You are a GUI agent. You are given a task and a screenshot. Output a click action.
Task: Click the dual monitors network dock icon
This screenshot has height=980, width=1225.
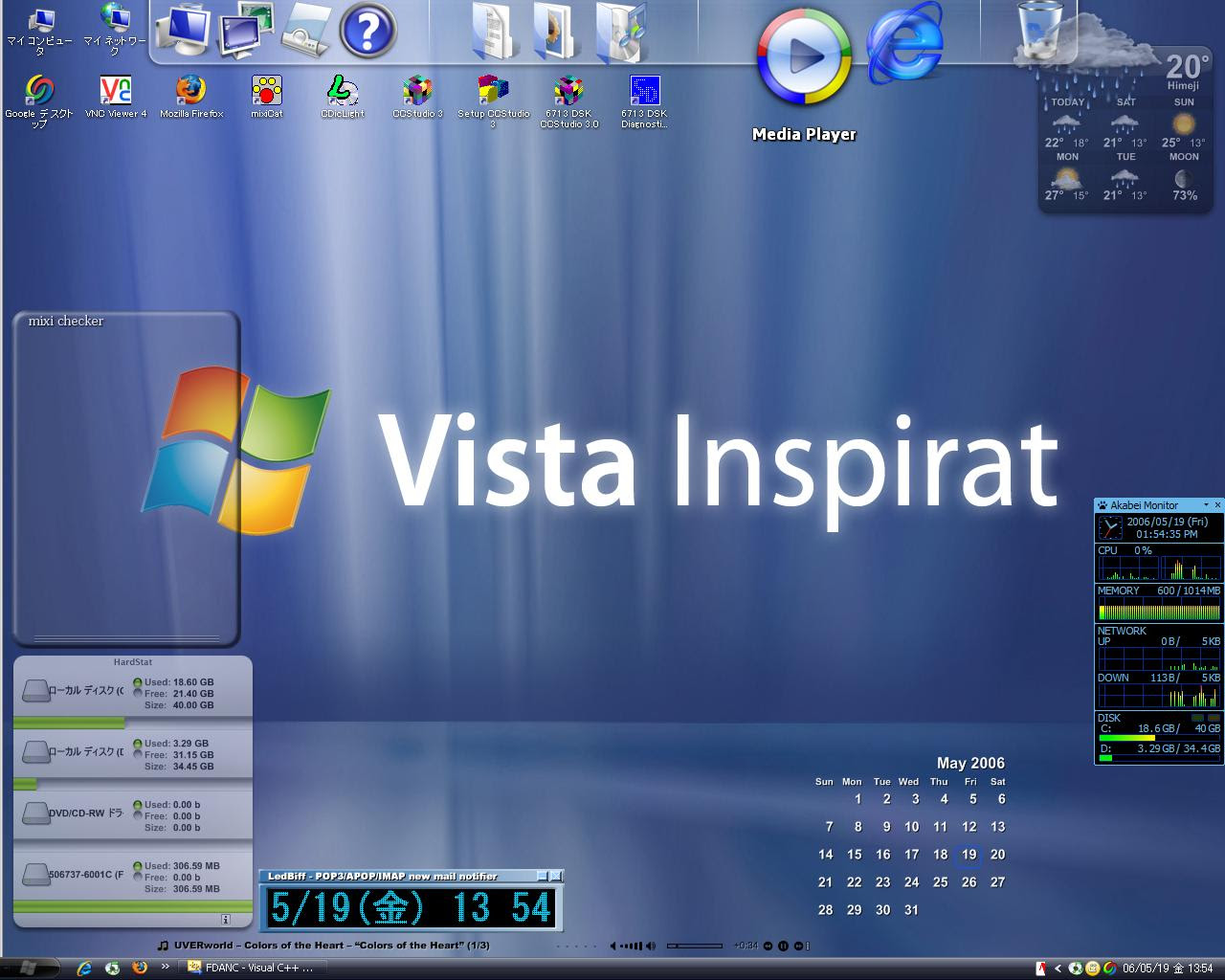247,29
